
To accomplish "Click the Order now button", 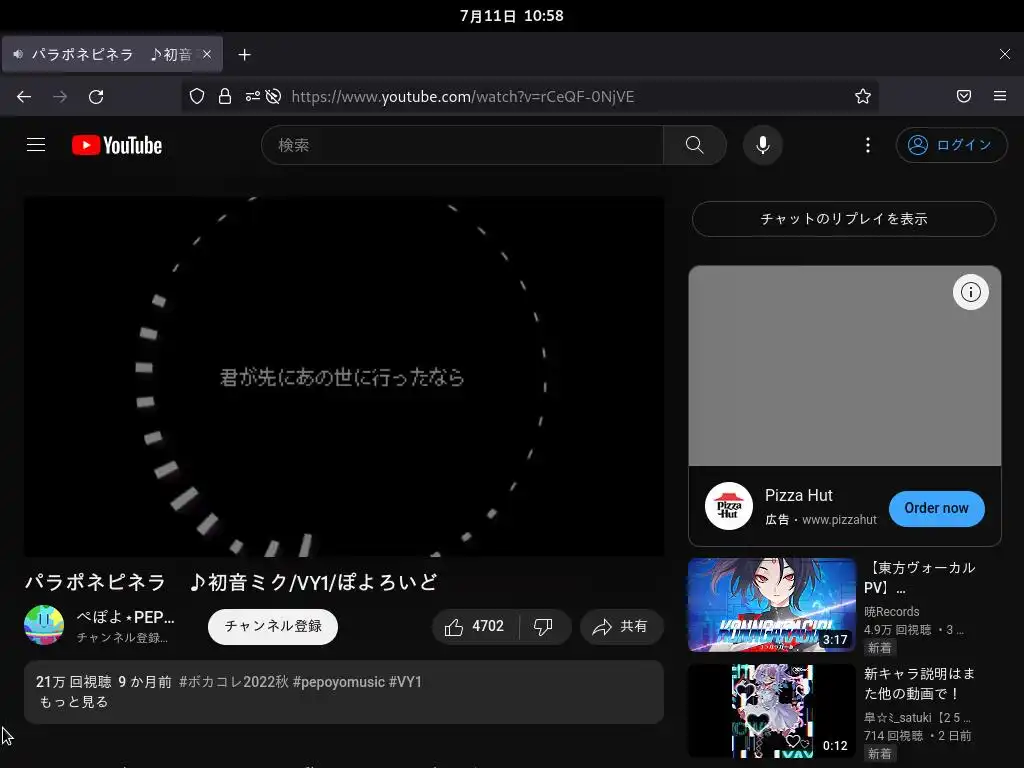I will coord(936,508).
